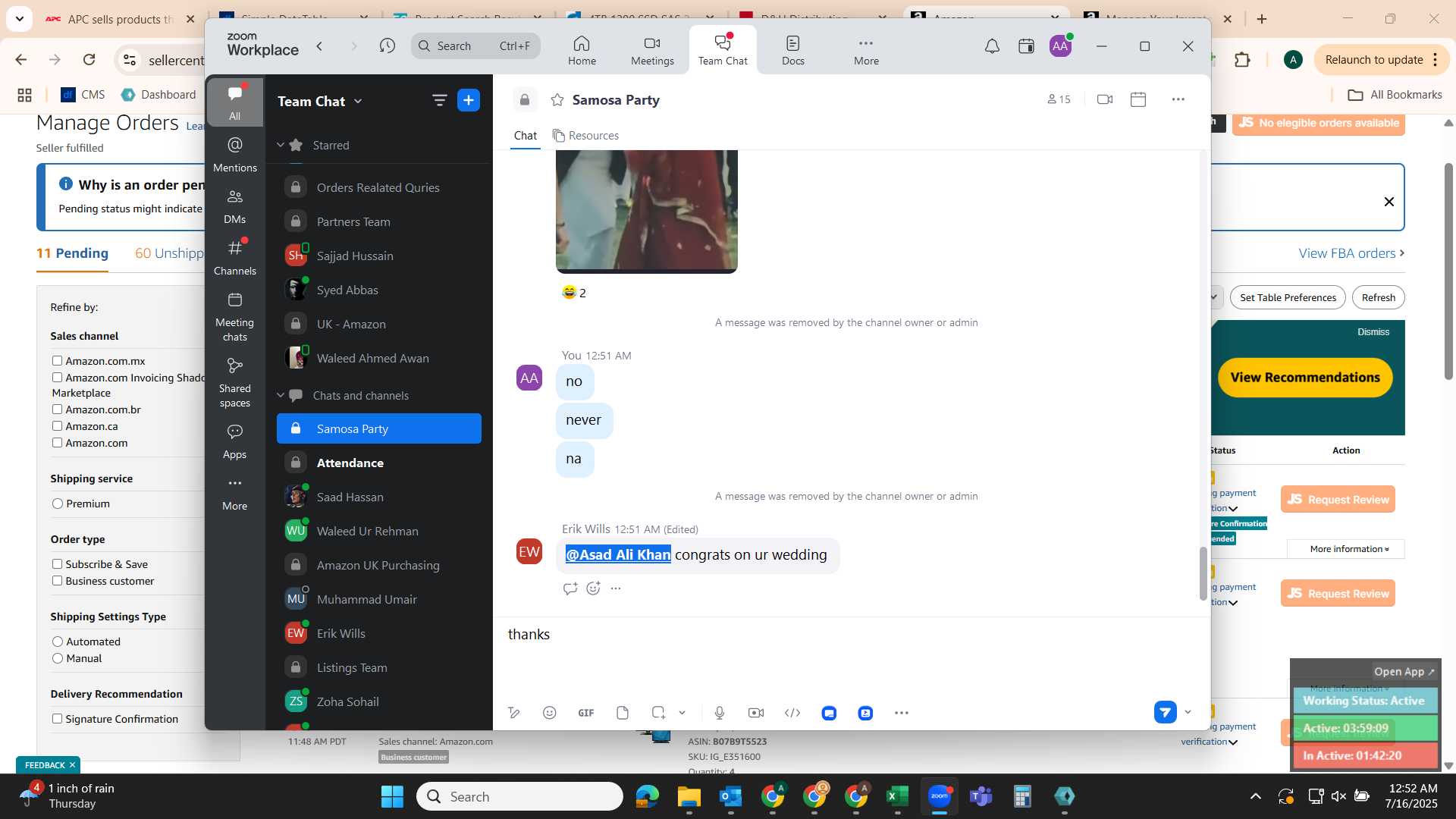Click the chat message scrollbar thumb
The height and width of the screenshot is (819, 1456).
[1203, 573]
